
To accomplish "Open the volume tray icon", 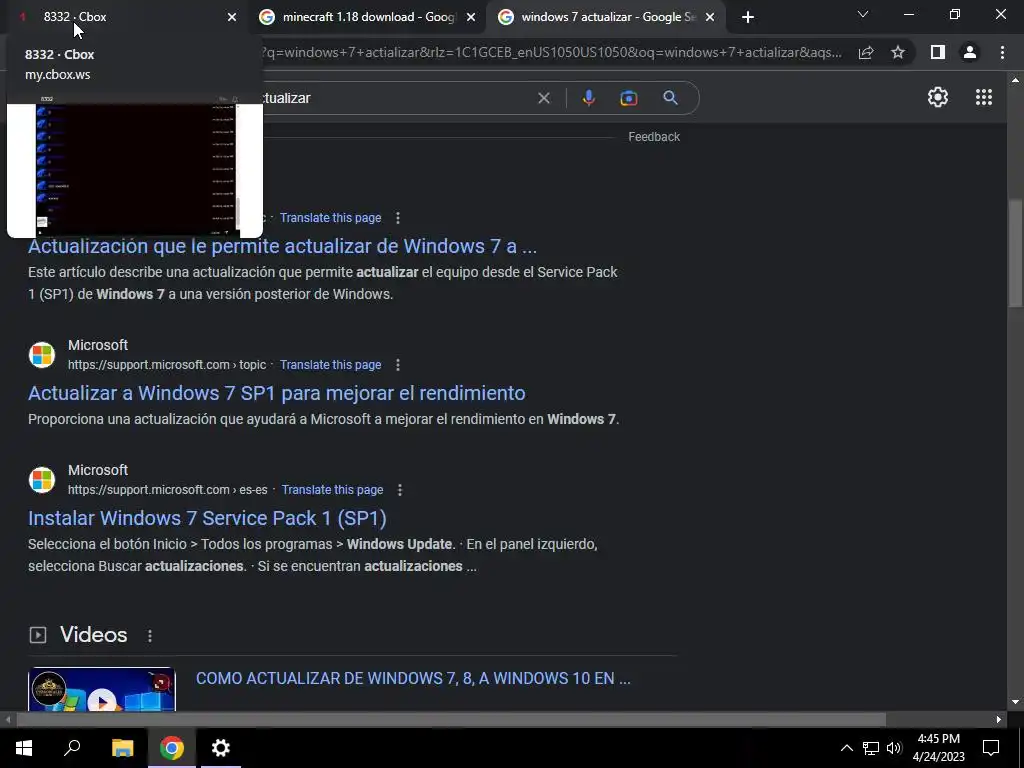I will coord(894,748).
